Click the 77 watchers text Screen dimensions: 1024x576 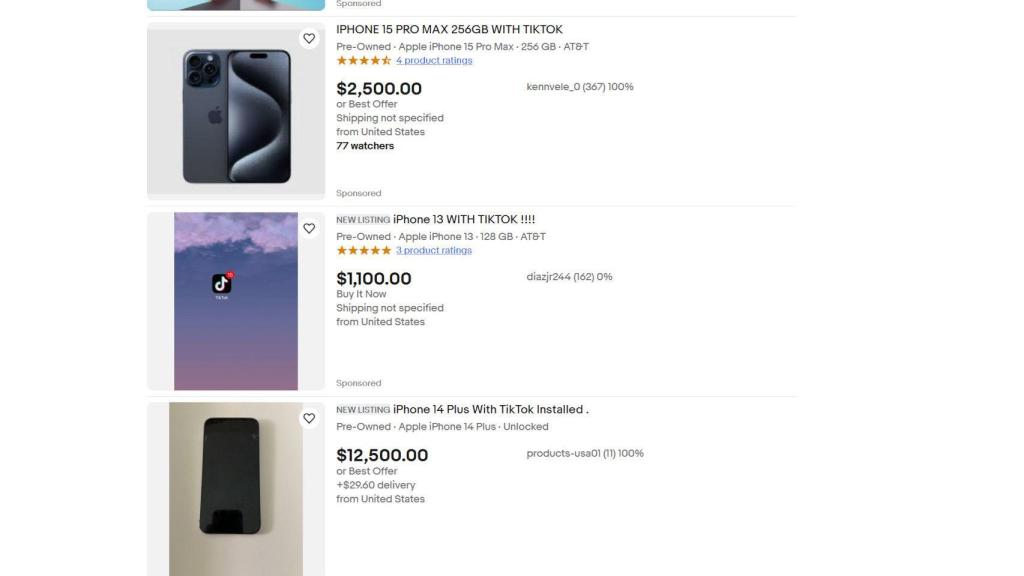click(365, 145)
